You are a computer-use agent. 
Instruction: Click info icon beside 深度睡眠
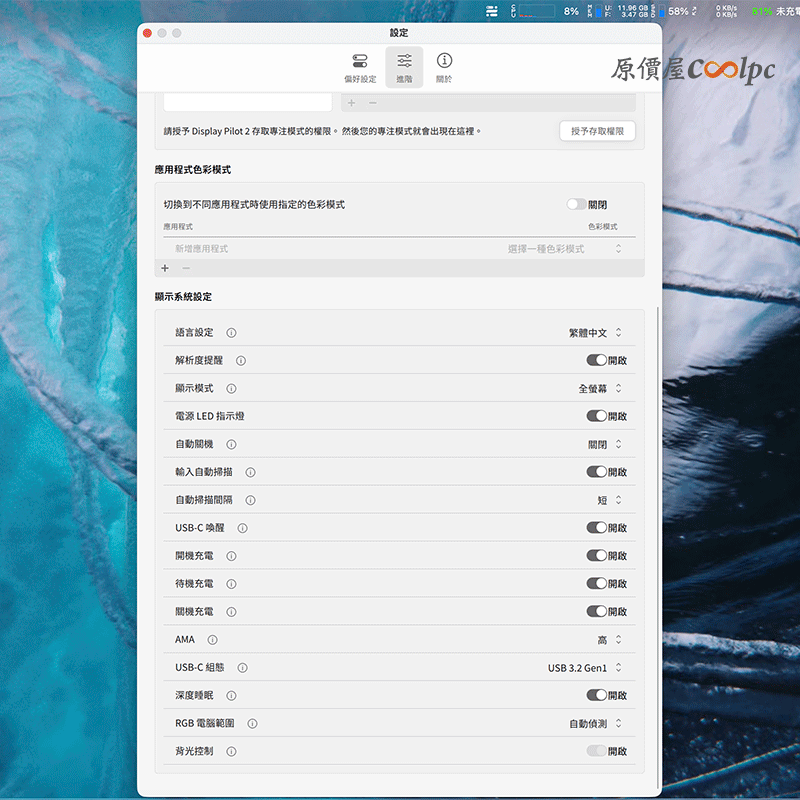pos(231,695)
